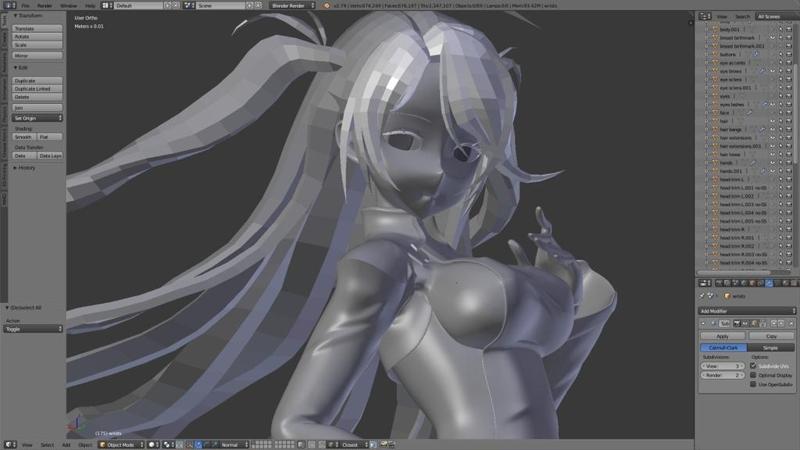Click the pin icon left of wrists
This screenshot has height=450, width=800.
tap(701, 296)
